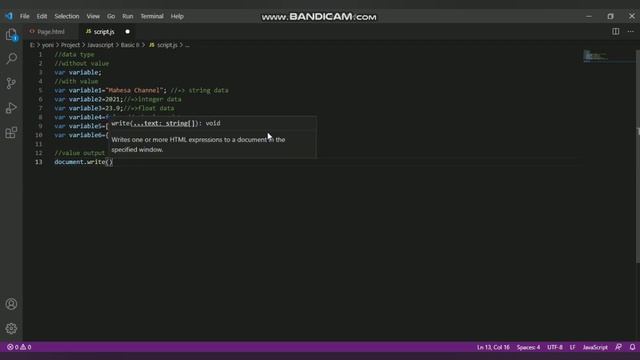Click variable2=2021 code on line 6
The height and width of the screenshot is (360, 640).
pos(89,99)
